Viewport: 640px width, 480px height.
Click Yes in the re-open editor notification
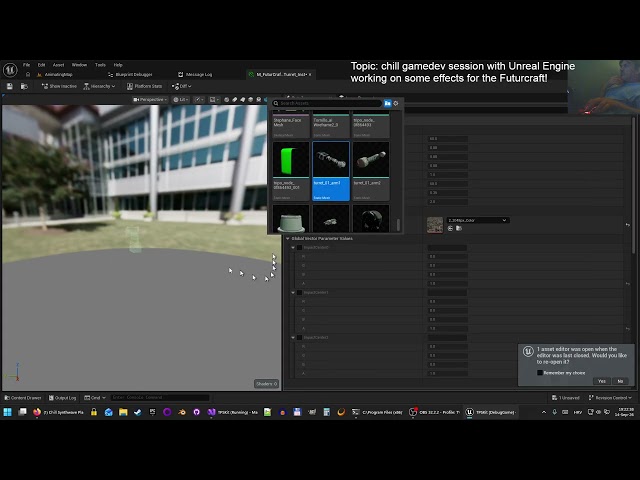pos(602,381)
